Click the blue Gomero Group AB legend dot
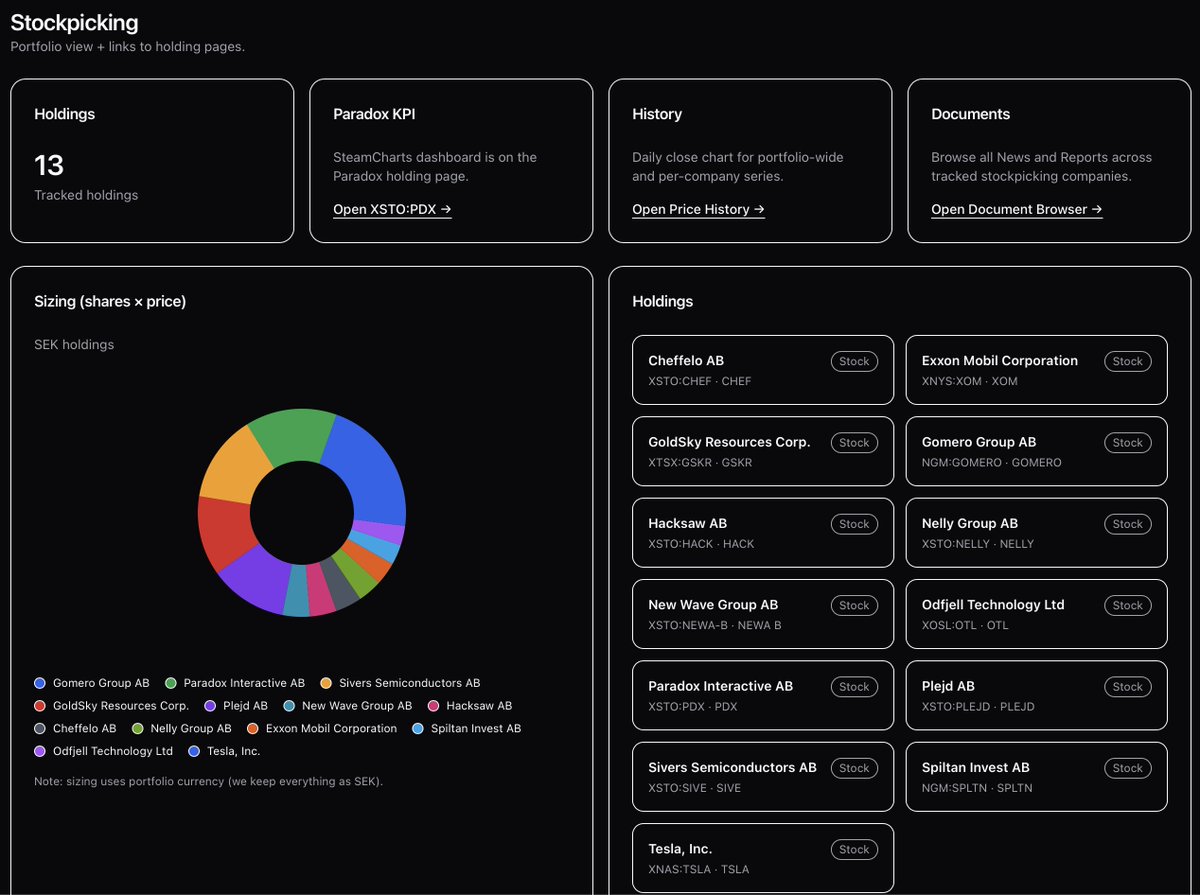The width and height of the screenshot is (1200, 895). [40, 683]
